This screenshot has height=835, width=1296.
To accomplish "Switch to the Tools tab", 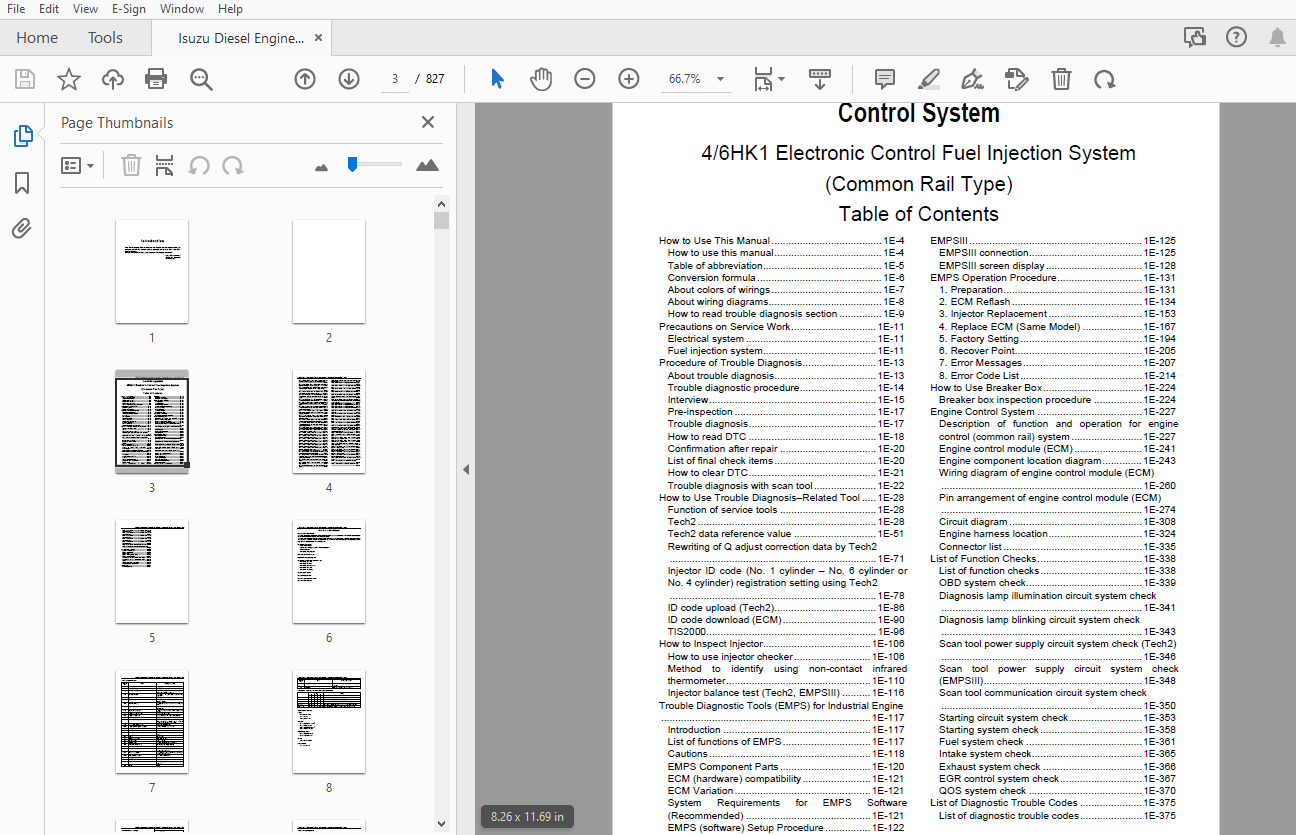I will [x=105, y=38].
